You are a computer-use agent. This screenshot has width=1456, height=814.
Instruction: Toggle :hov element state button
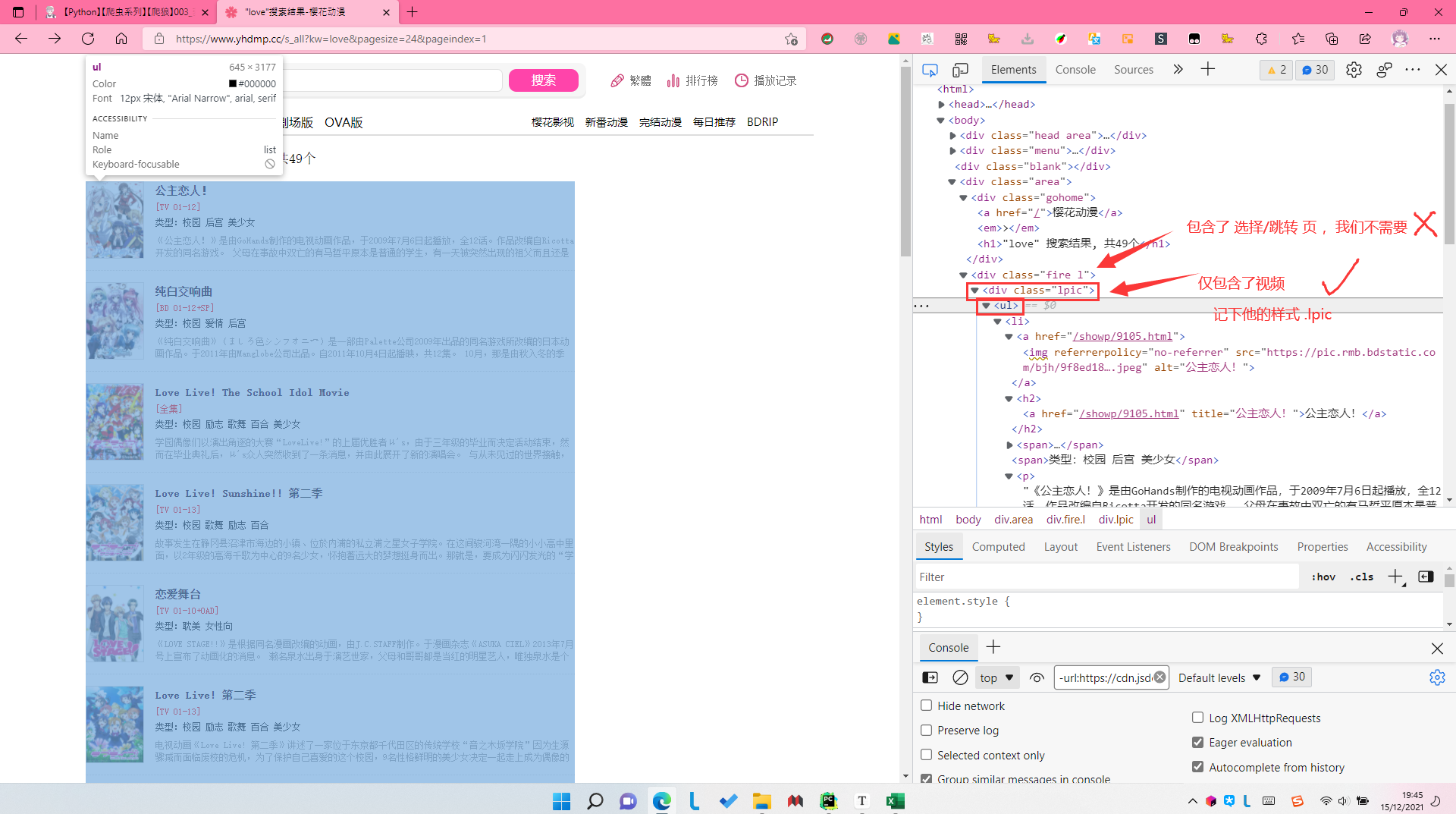(1323, 577)
